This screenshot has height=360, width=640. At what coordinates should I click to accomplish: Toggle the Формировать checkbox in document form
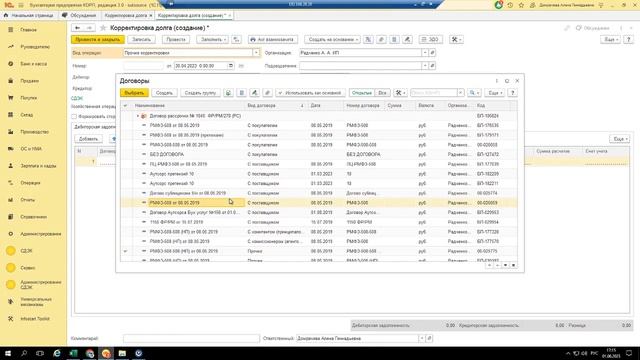74,117
